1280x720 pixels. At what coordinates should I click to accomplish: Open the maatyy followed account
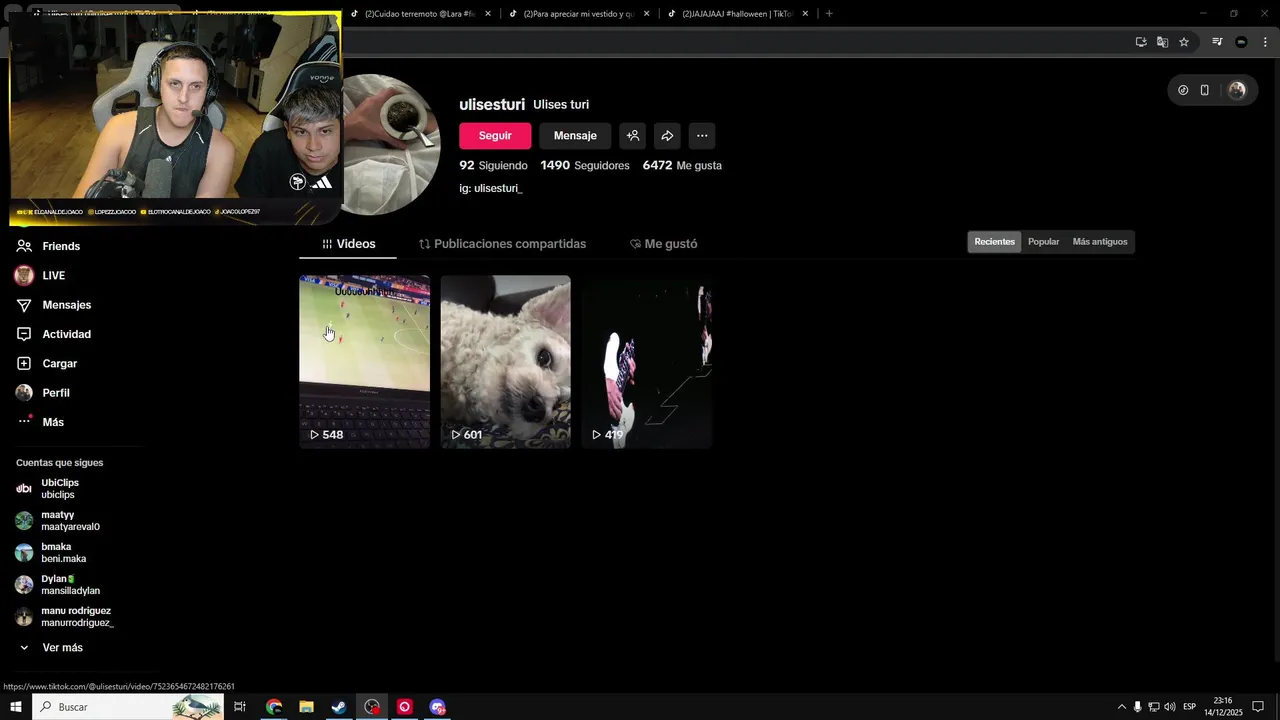60,521
